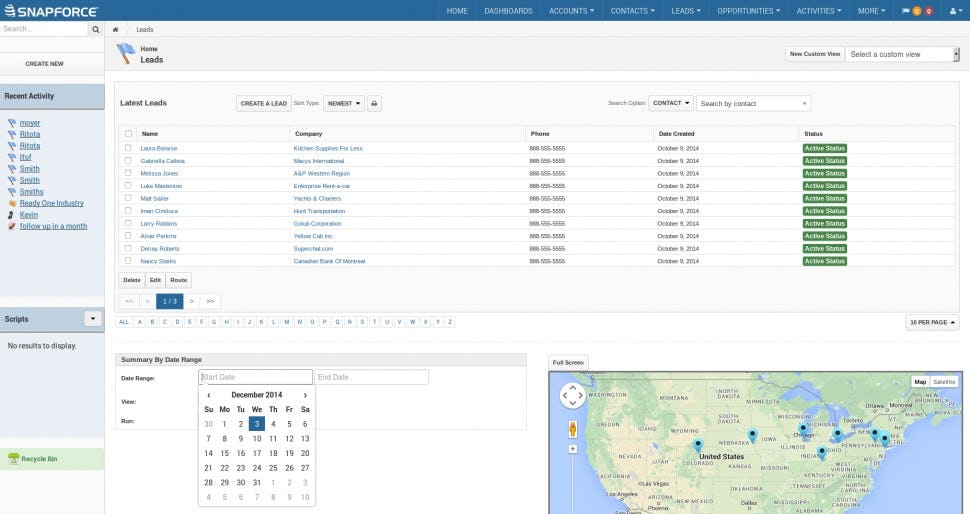Go to previous month in calendar
This screenshot has height=514, width=970.
(x=209, y=395)
